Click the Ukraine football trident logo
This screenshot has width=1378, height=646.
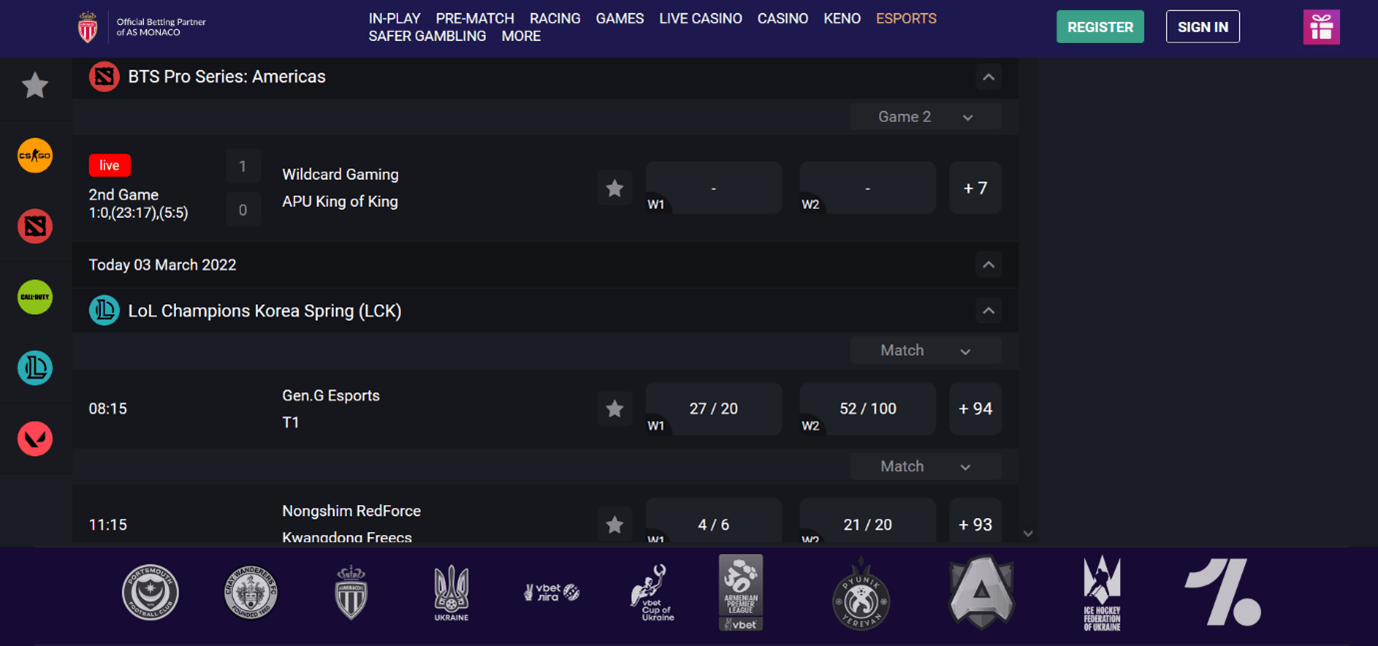click(451, 592)
